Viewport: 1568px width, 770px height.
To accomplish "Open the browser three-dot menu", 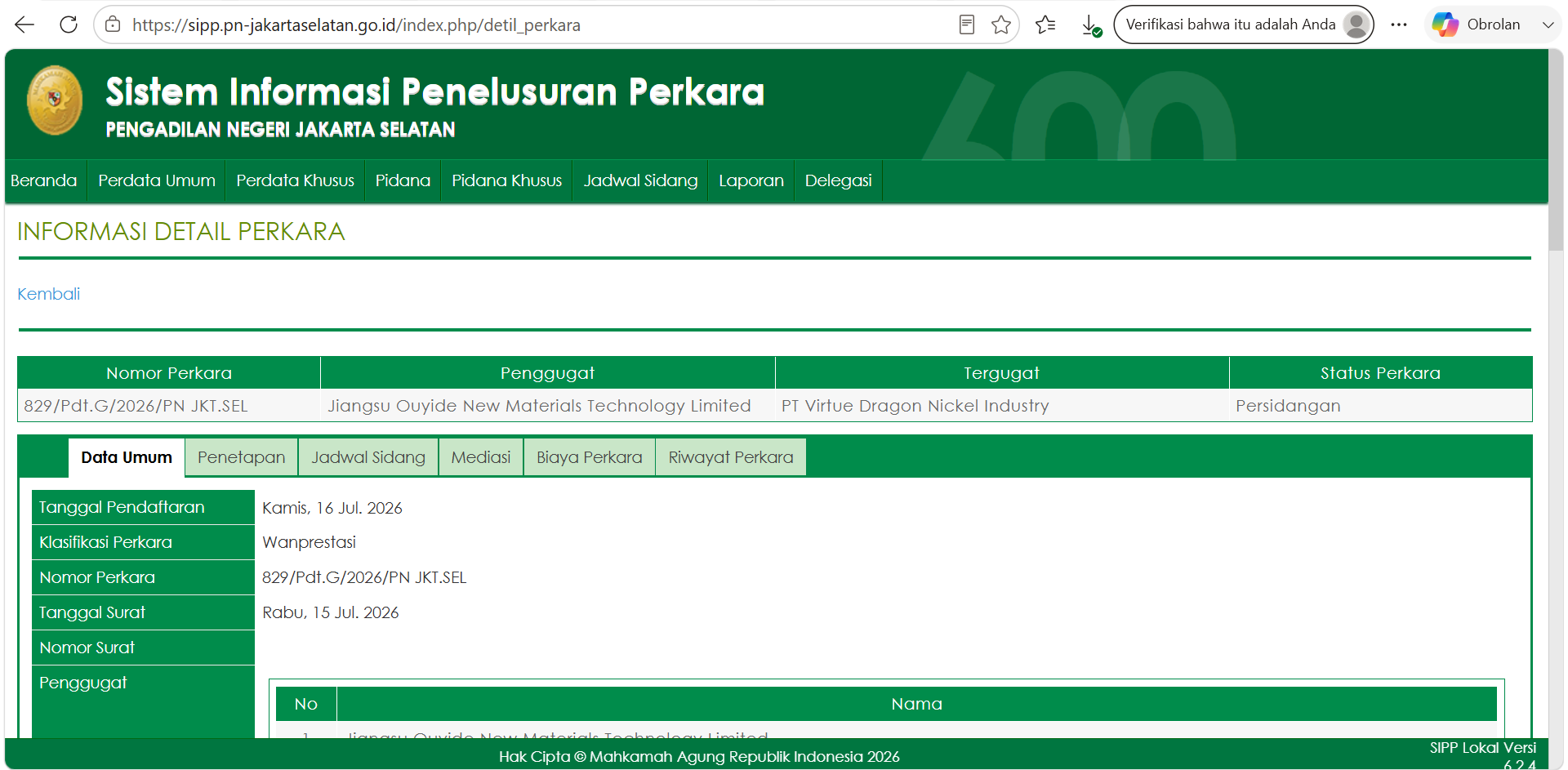I will (1399, 24).
